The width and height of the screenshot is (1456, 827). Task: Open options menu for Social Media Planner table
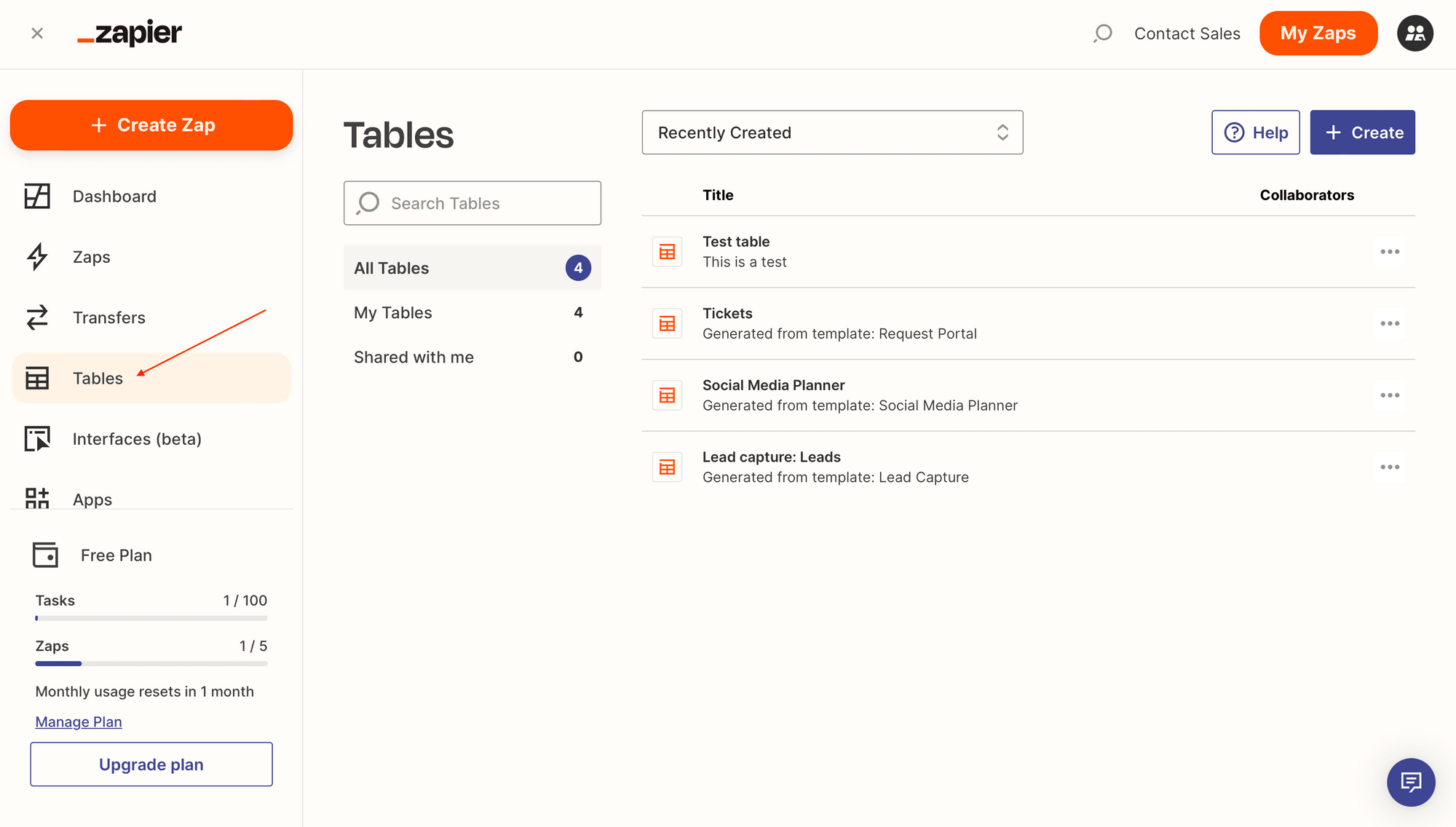coord(1390,395)
